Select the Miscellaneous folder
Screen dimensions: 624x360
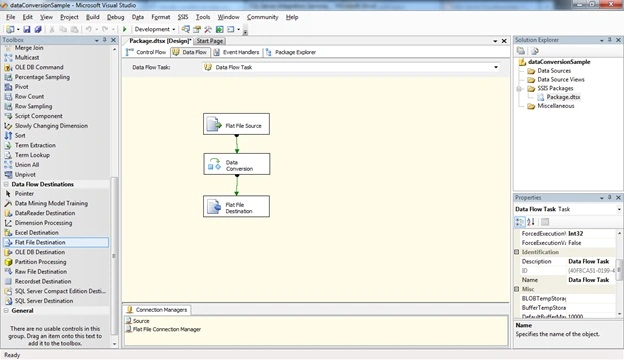pos(551,106)
